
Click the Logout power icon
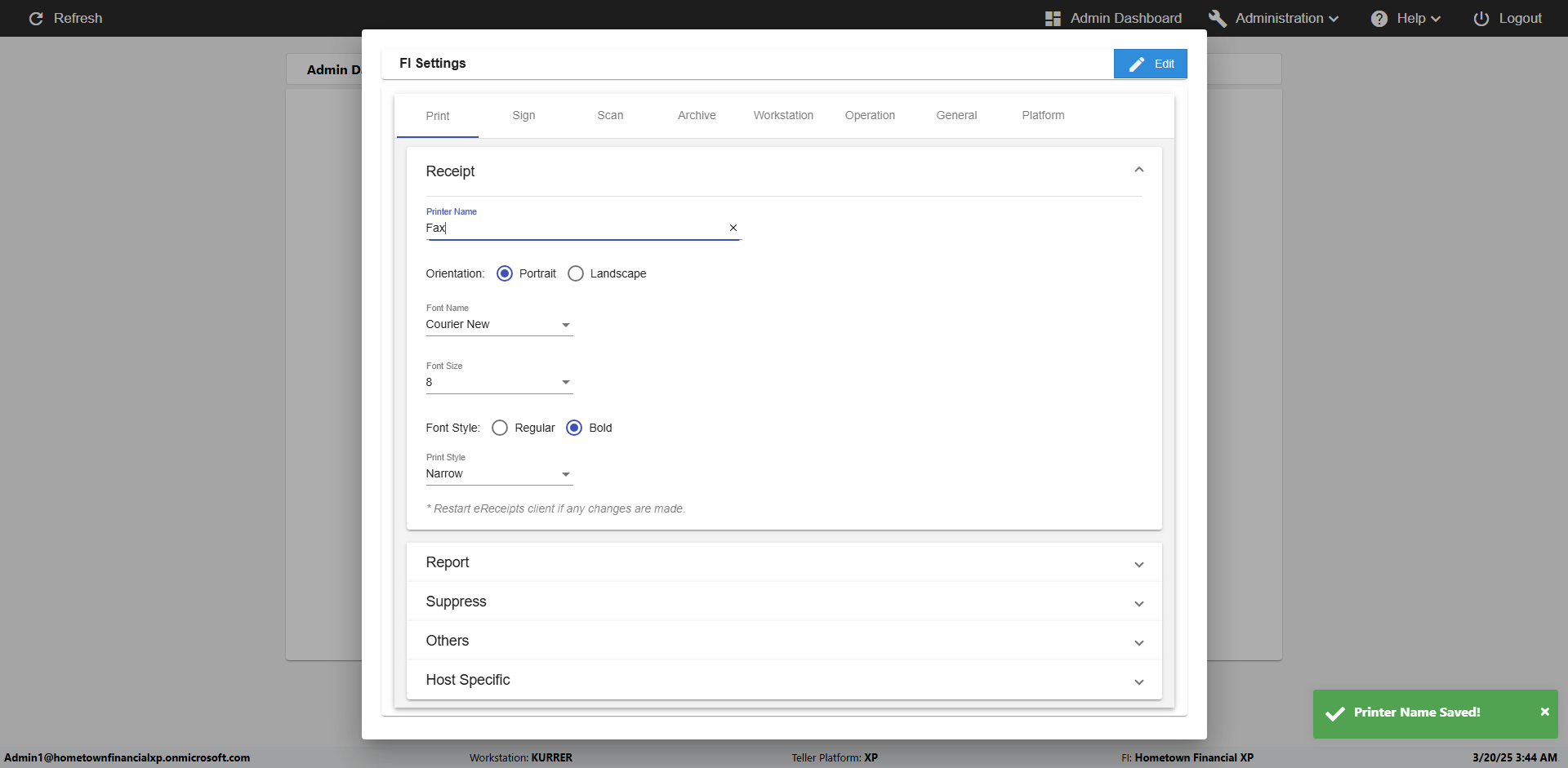click(x=1481, y=19)
